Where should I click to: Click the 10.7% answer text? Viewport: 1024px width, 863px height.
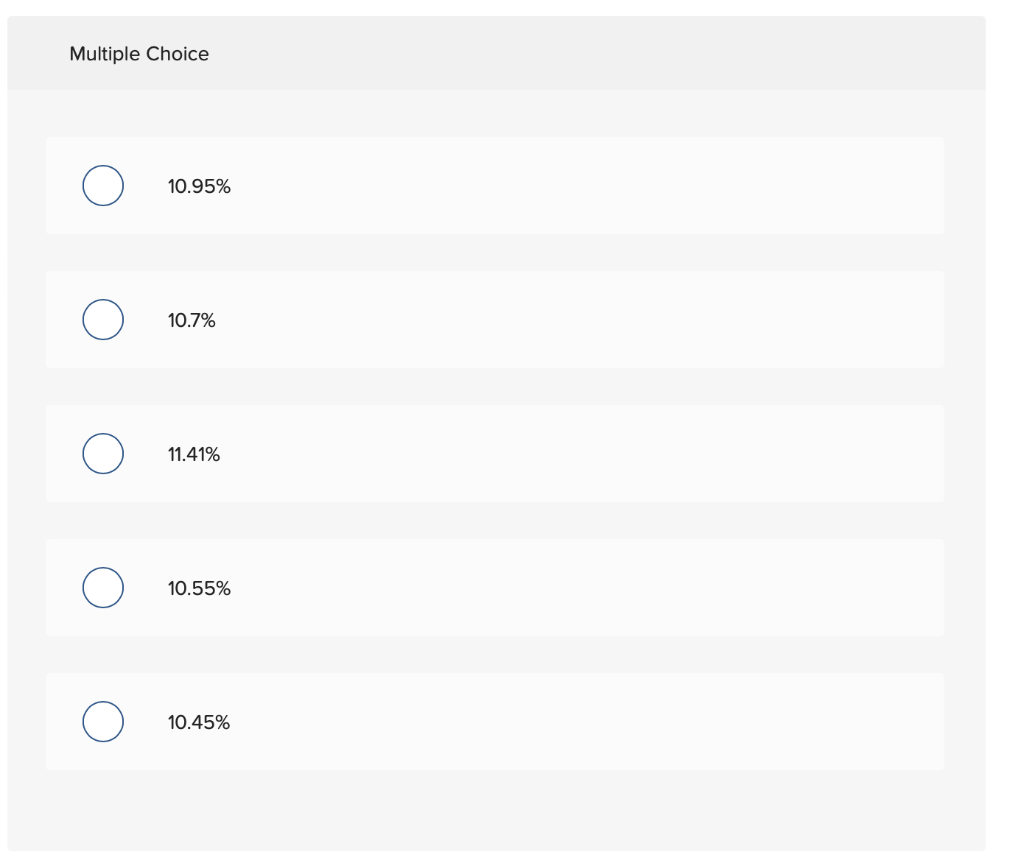pos(191,321)
